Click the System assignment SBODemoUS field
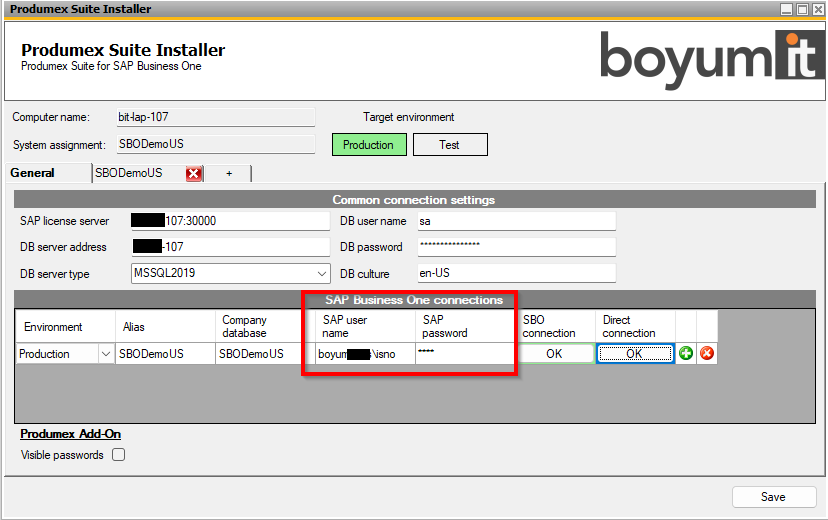This screenshot has height=520, width=828. 215,144
